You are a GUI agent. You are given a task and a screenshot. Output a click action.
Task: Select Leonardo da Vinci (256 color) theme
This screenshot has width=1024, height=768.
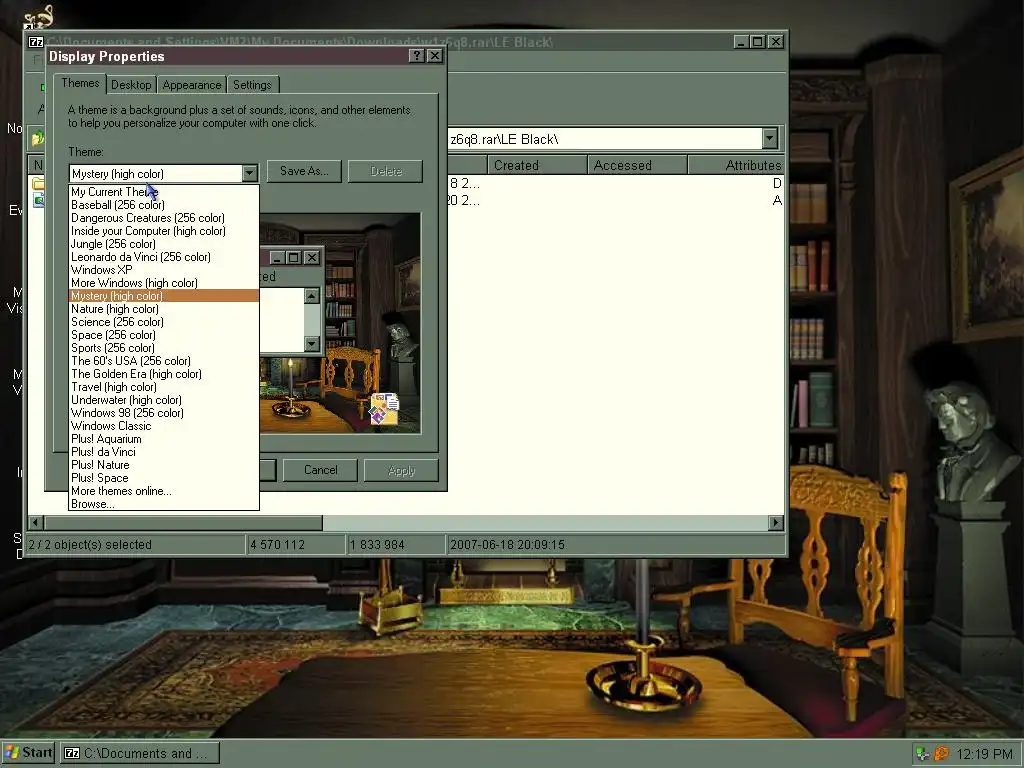pos(164,257)
